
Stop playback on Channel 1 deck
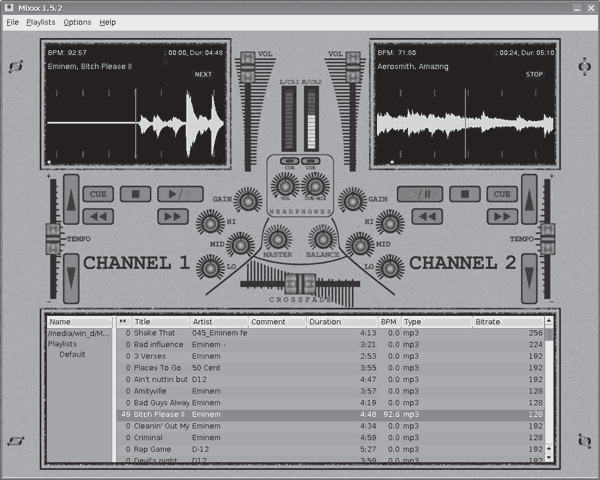134,194
